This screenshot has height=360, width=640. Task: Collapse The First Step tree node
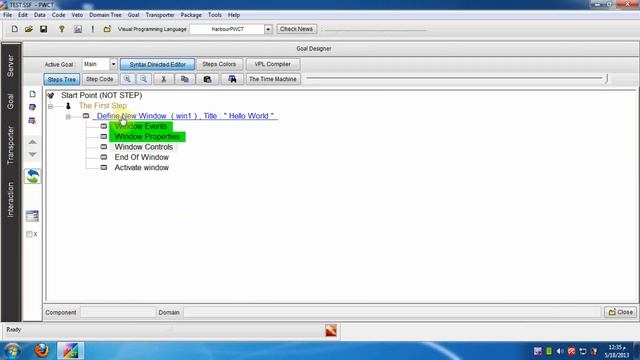51,106
